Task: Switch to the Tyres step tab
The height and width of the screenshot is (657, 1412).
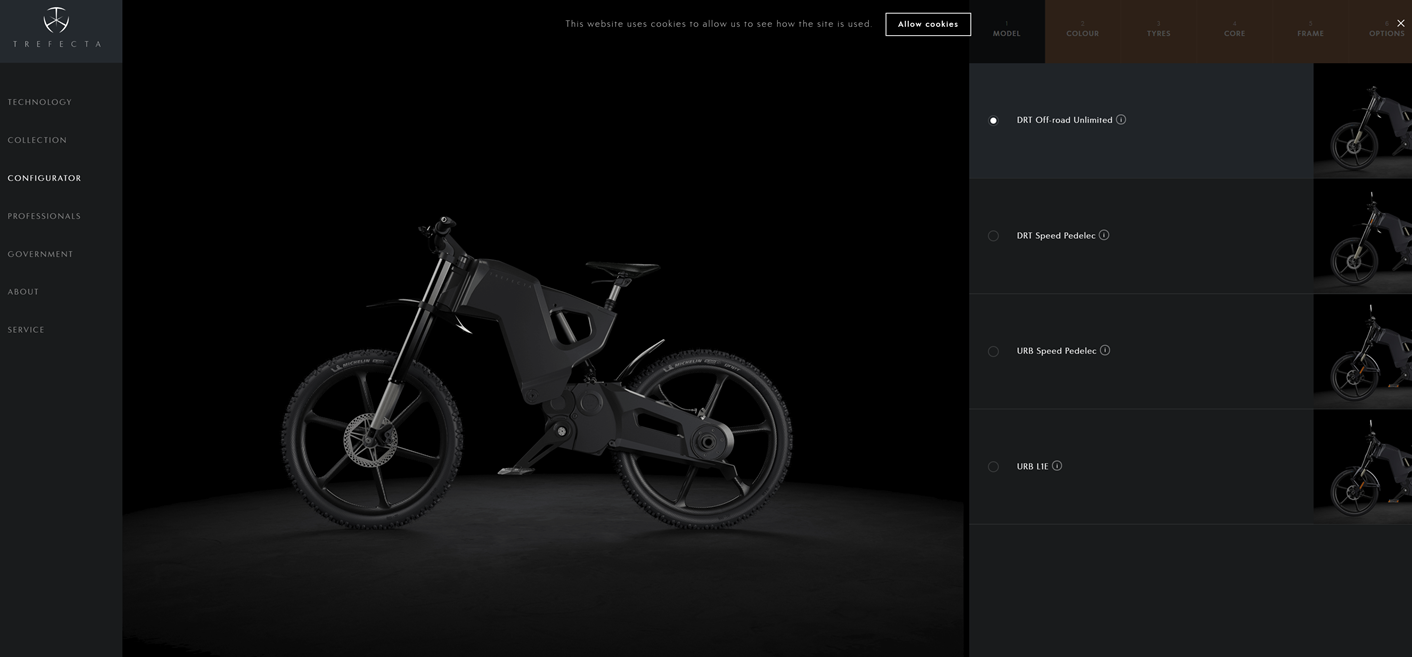Action: coord(1158,32)
